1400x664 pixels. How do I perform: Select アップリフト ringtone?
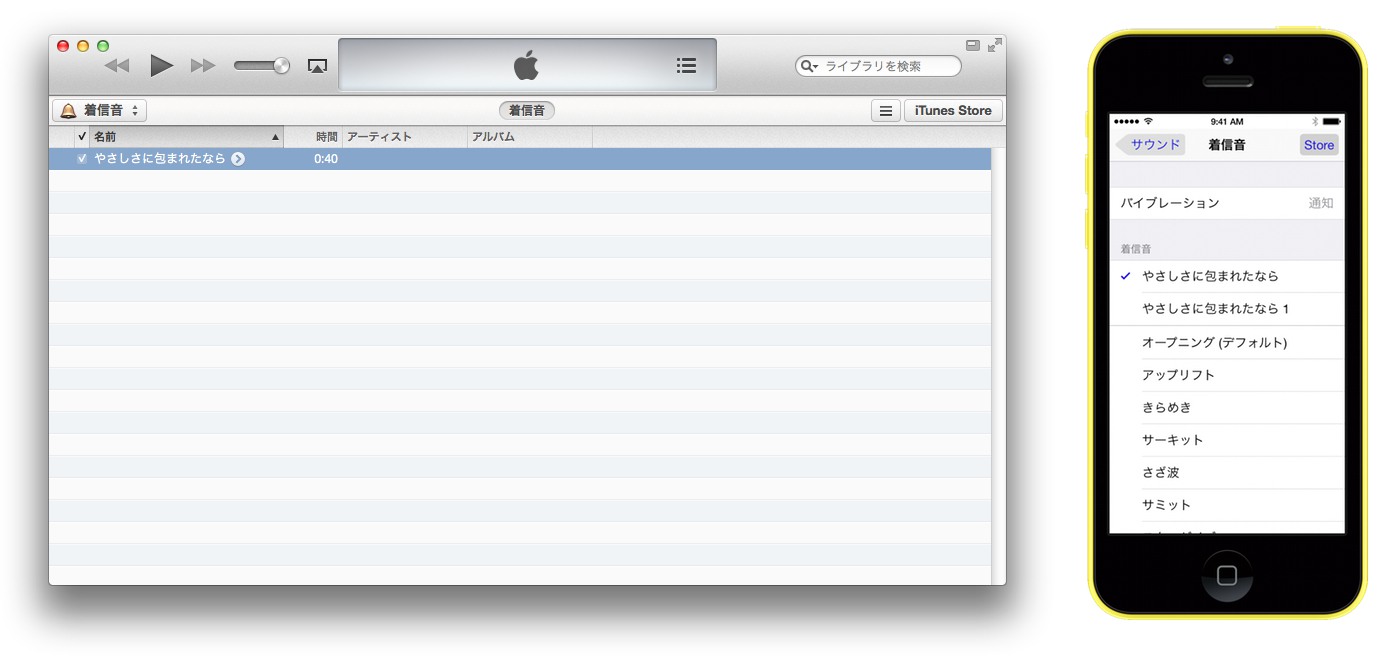(1227, 375)
